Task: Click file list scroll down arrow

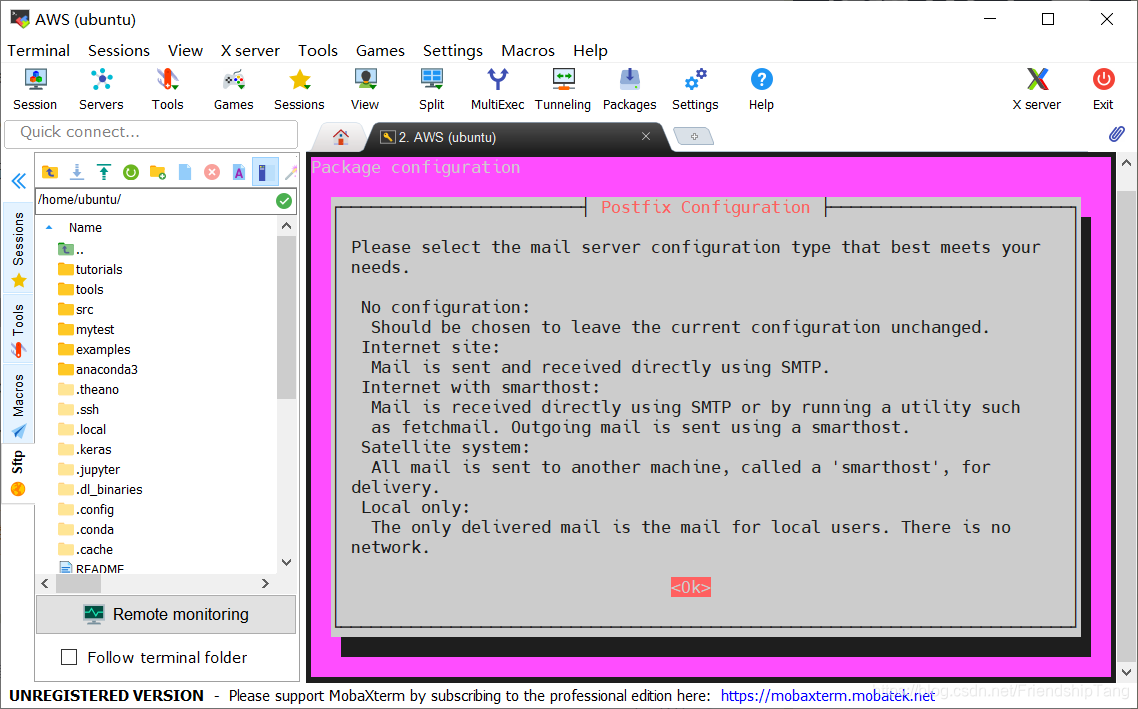Action: pyautogui.click(x=287, y=562)
